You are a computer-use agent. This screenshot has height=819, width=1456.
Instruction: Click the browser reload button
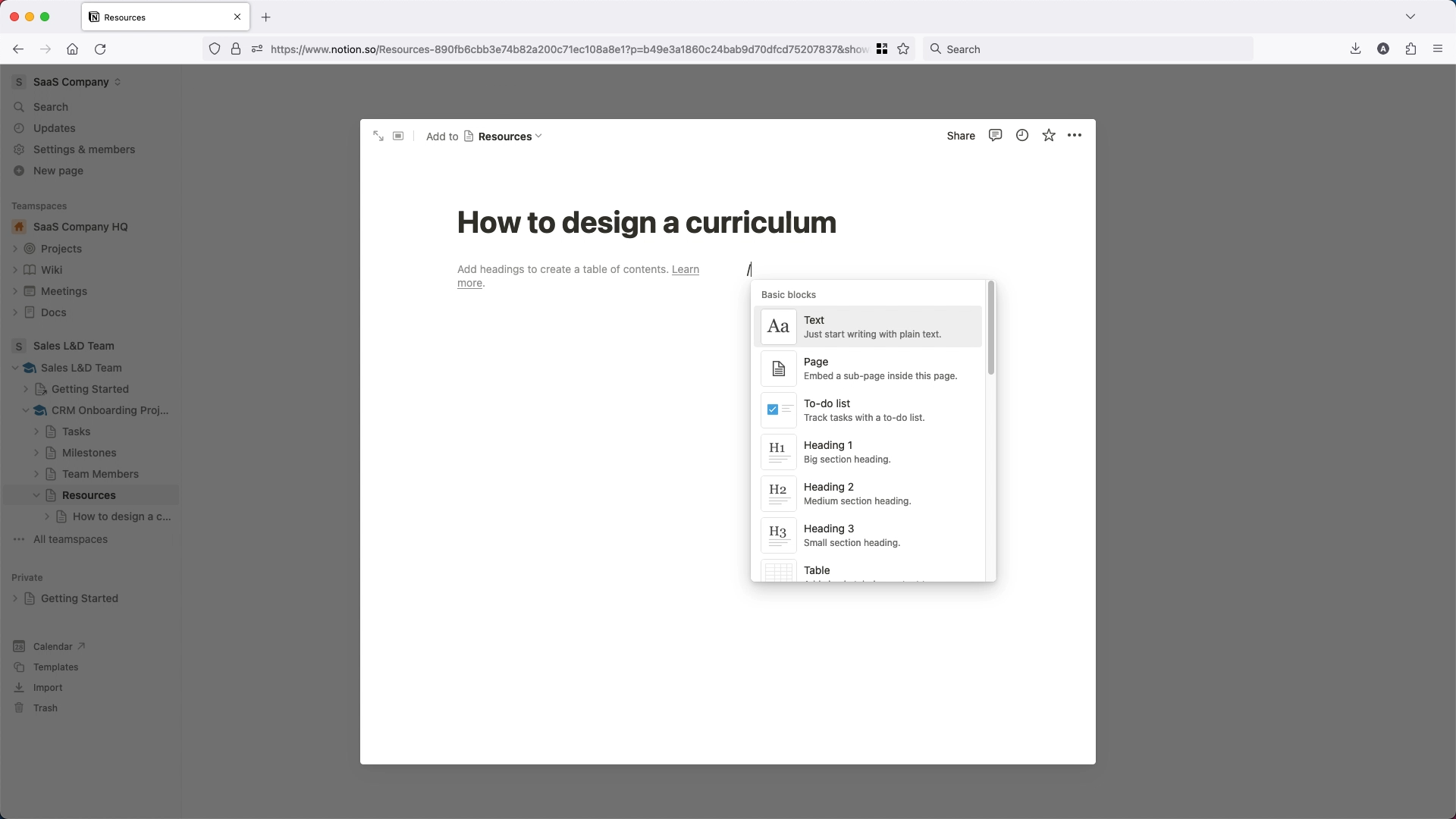100,49
